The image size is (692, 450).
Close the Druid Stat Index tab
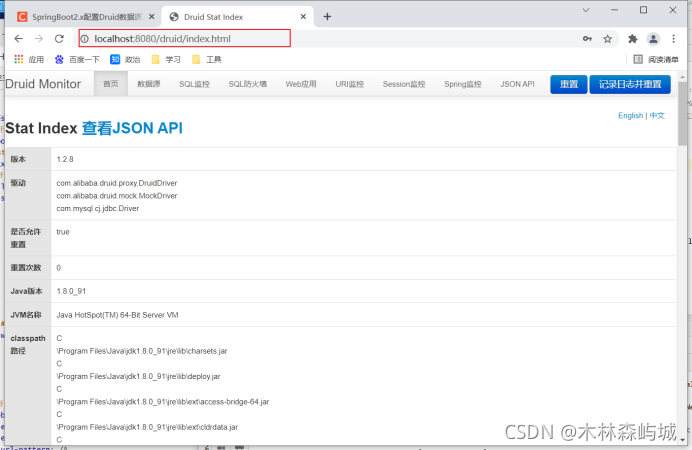[303, 17]
